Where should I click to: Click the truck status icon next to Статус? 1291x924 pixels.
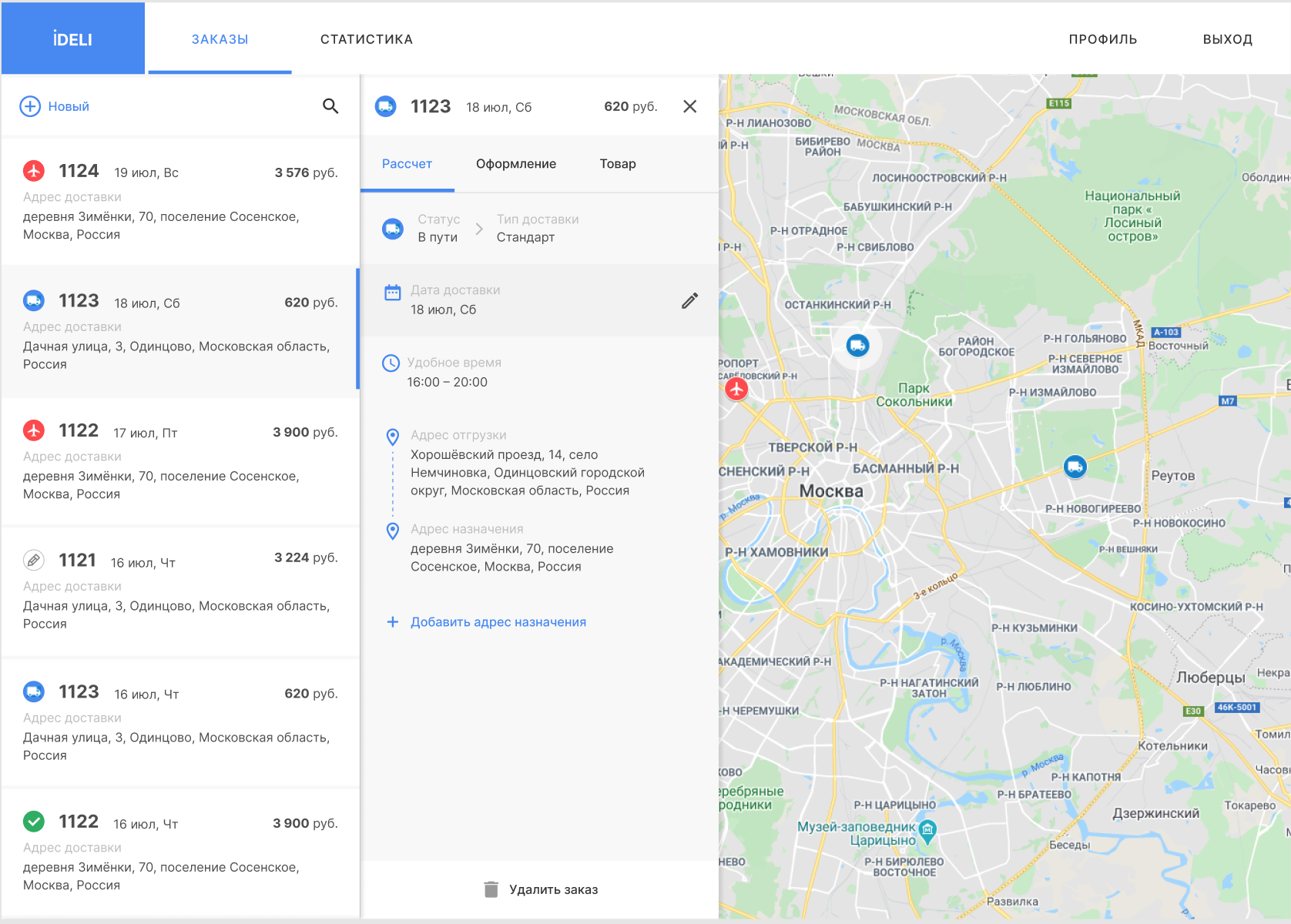click(x=393, y=229)
